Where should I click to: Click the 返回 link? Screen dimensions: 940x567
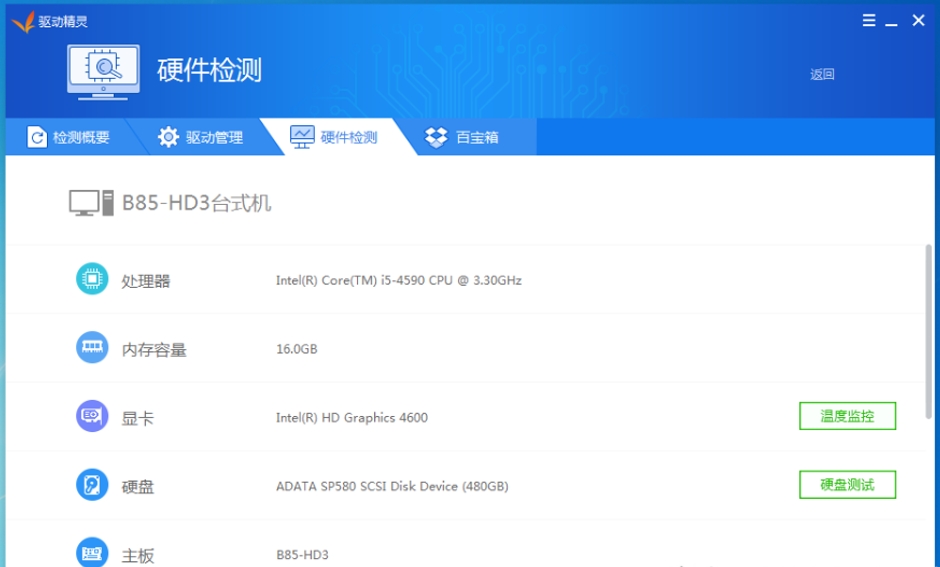822,74
